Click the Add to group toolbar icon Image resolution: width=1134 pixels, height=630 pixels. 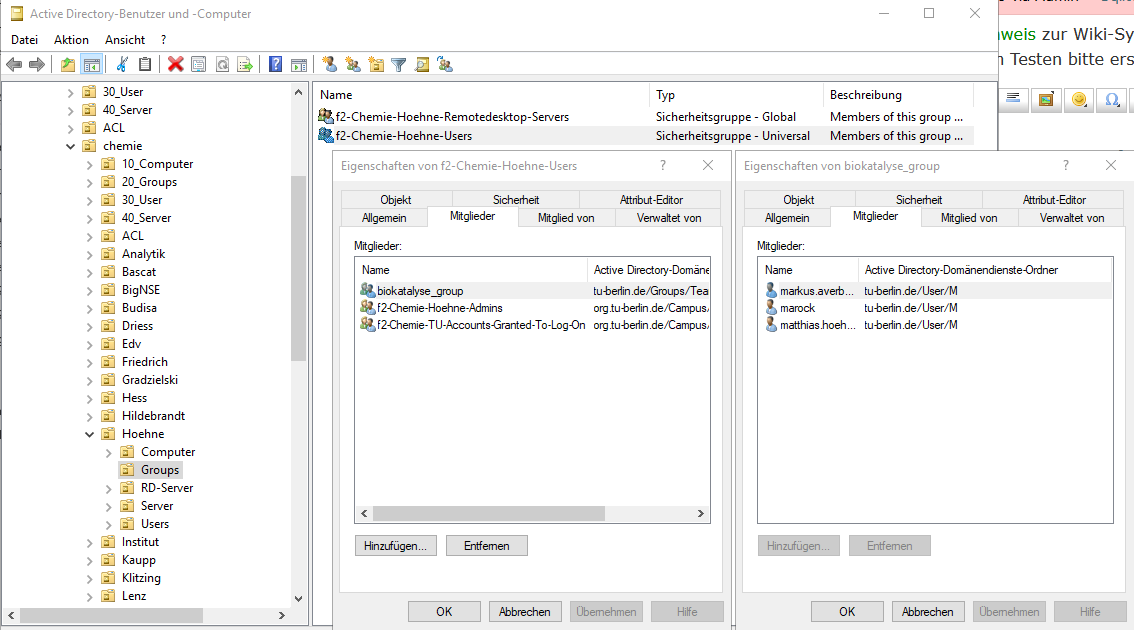tap(445, 64)
